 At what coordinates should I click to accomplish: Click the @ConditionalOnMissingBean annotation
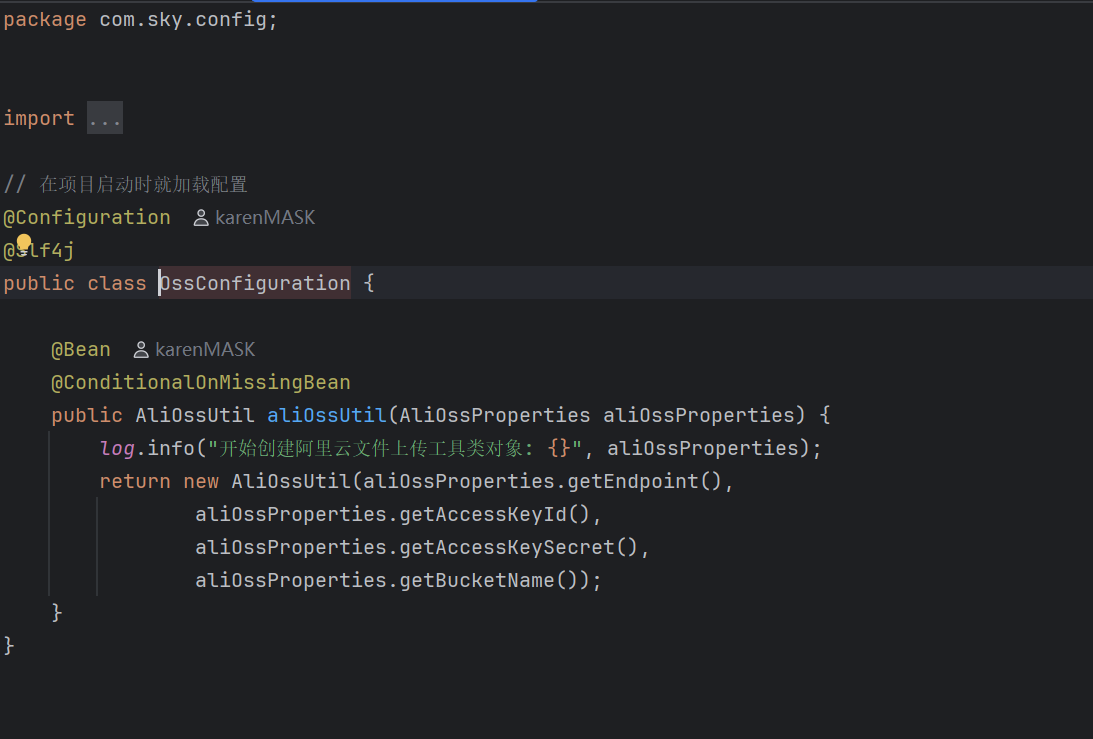point(201,382)
